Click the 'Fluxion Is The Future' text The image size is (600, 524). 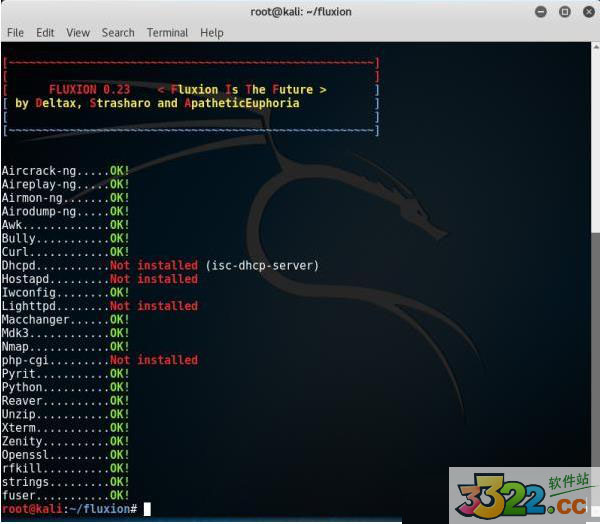tap(242, 90)
